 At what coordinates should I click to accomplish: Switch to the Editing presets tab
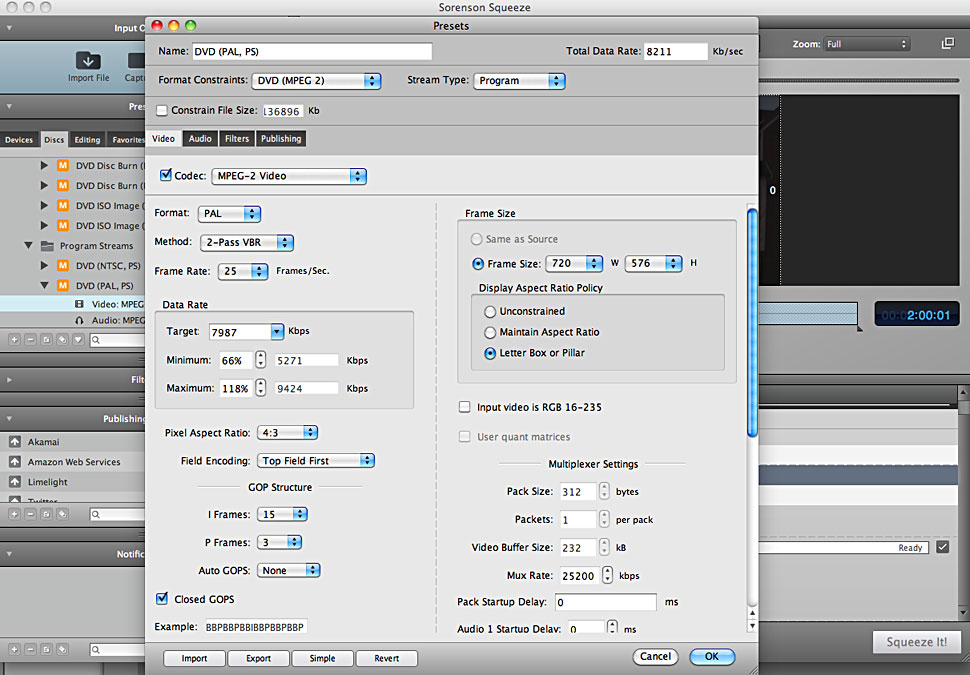point(87,139)
